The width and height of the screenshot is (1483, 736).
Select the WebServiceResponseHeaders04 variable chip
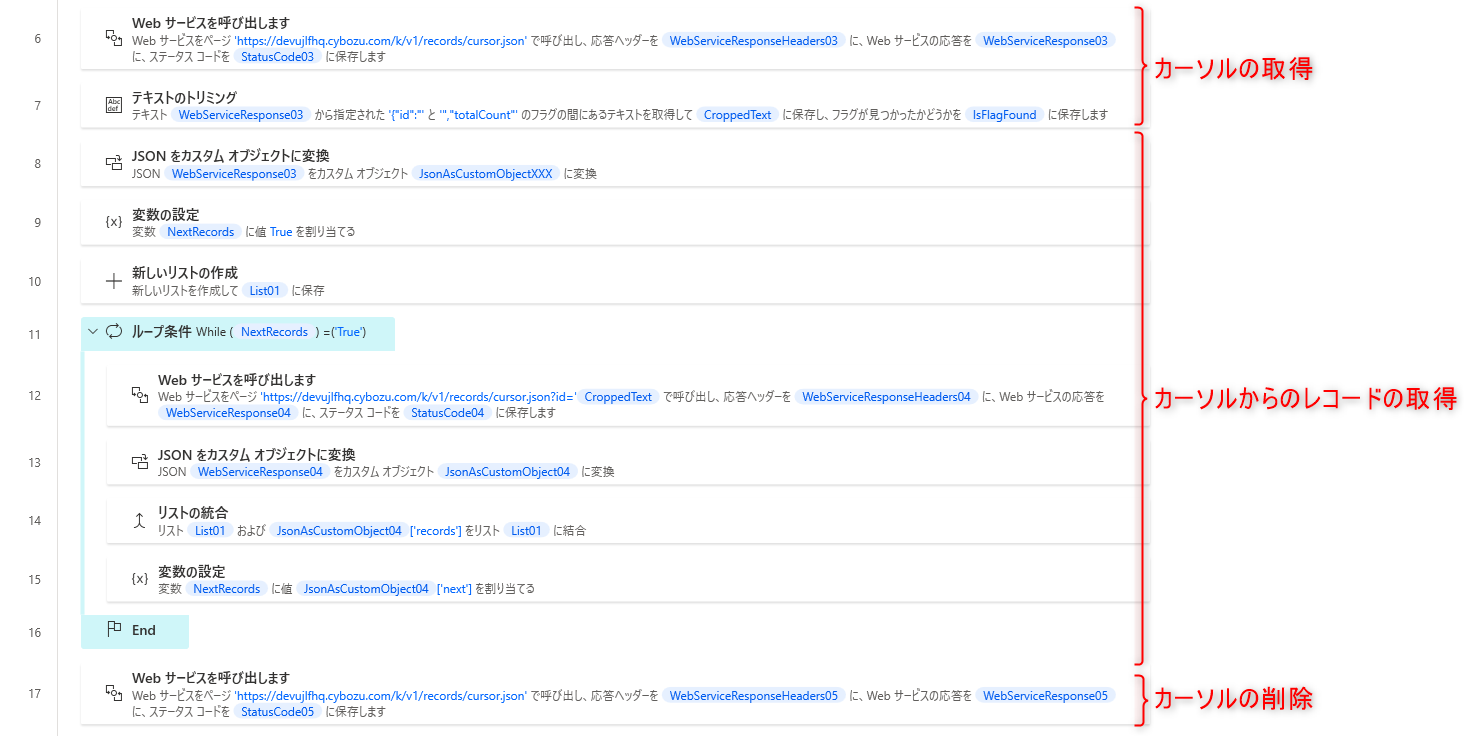(887, 397)
